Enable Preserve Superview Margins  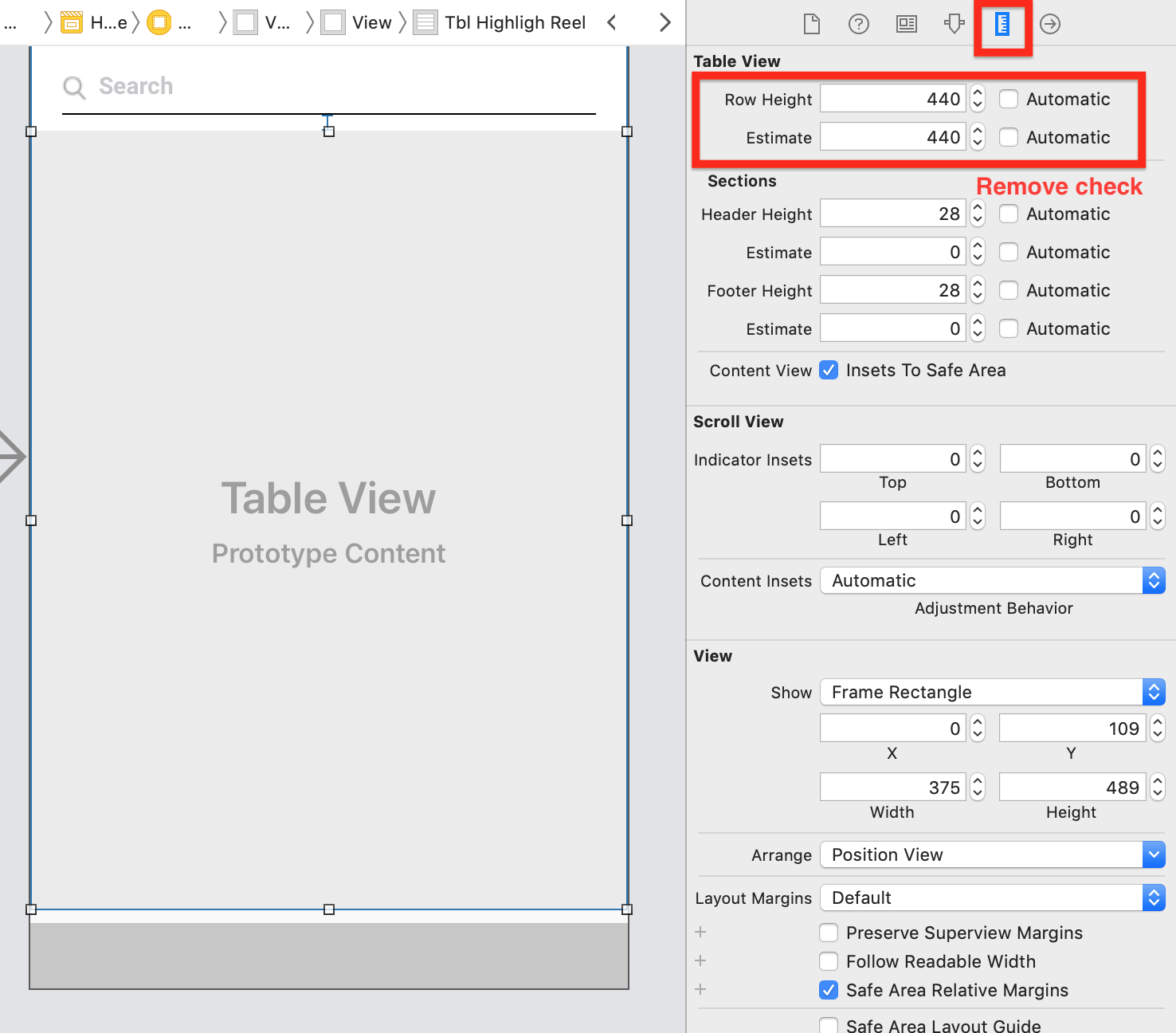coord(829,933)
